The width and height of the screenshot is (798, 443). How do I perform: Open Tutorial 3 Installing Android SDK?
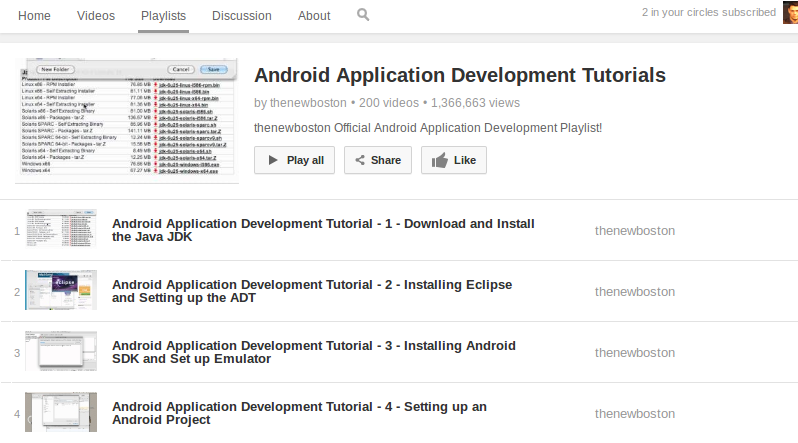[314, 352]
